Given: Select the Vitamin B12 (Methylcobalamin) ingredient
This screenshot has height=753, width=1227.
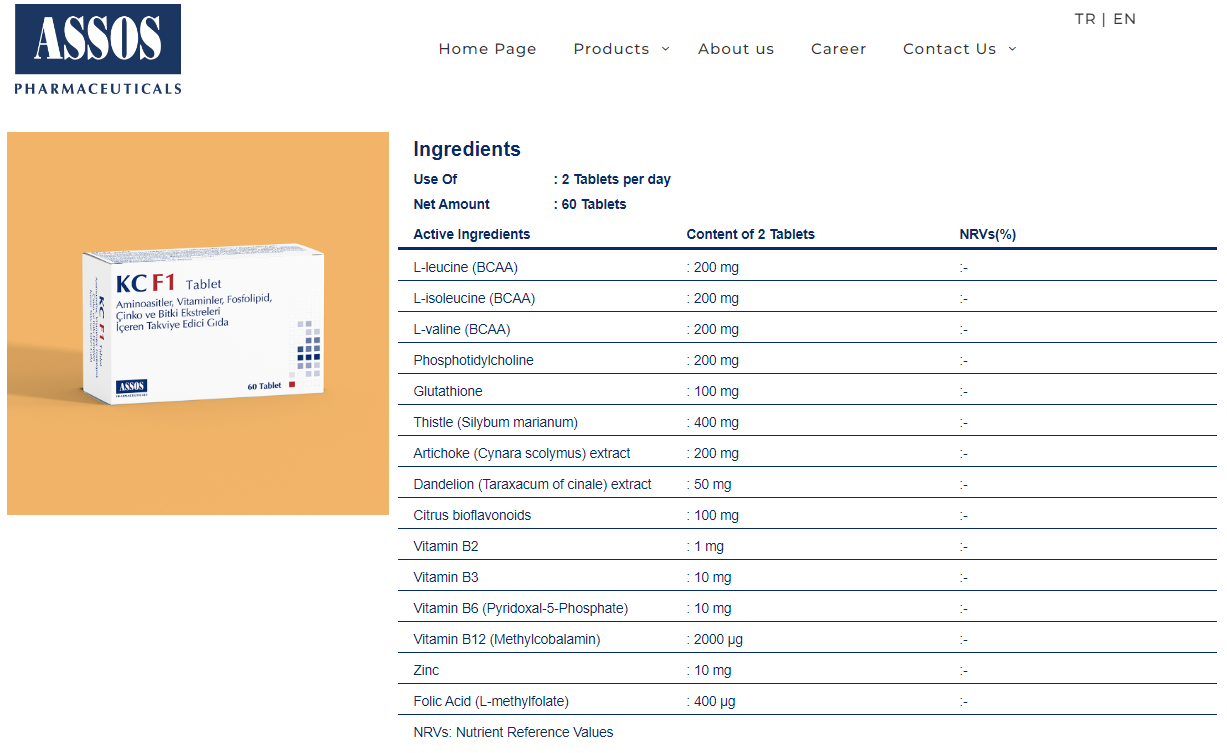Looking at the screenshot, I should [507, 640].
